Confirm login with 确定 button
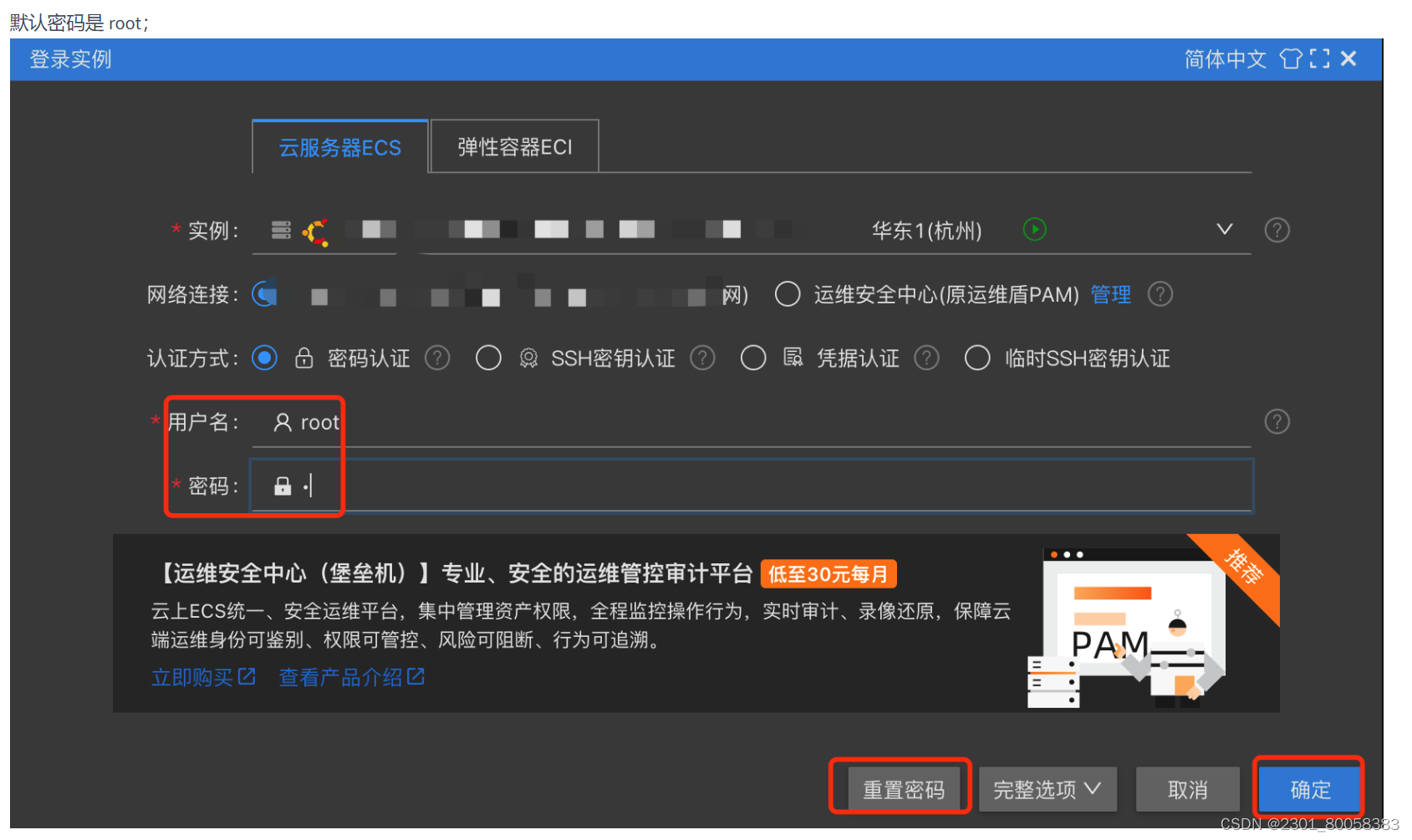Image resolution: width=1412 pixels, height=840 pixels. (x=1310, y=790)
